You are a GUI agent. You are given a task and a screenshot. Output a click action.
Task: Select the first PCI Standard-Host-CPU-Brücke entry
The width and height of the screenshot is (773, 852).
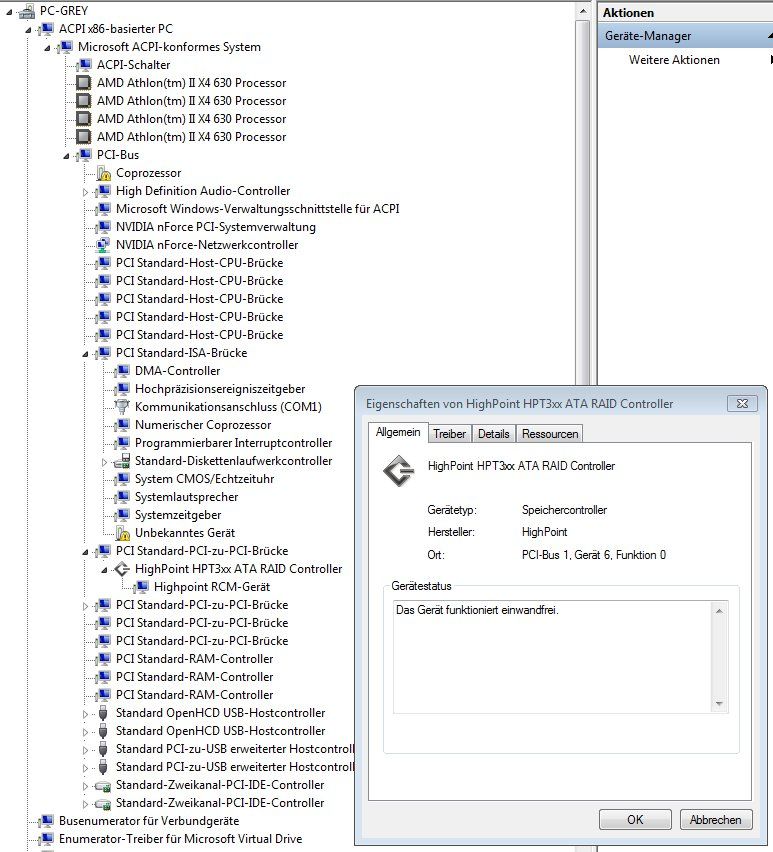click(199, 263)
